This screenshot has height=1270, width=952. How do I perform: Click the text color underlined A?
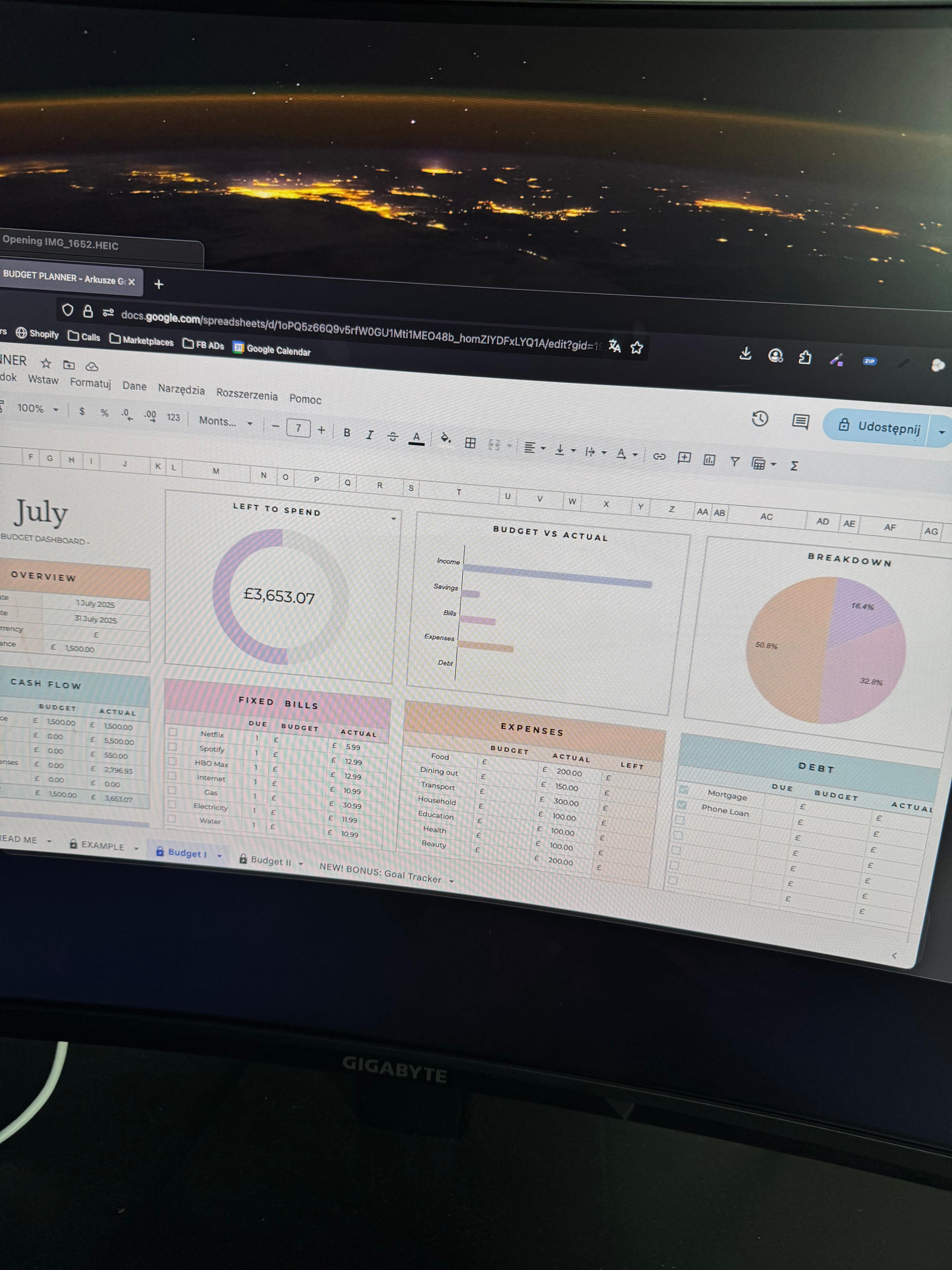tap(417, 438)
